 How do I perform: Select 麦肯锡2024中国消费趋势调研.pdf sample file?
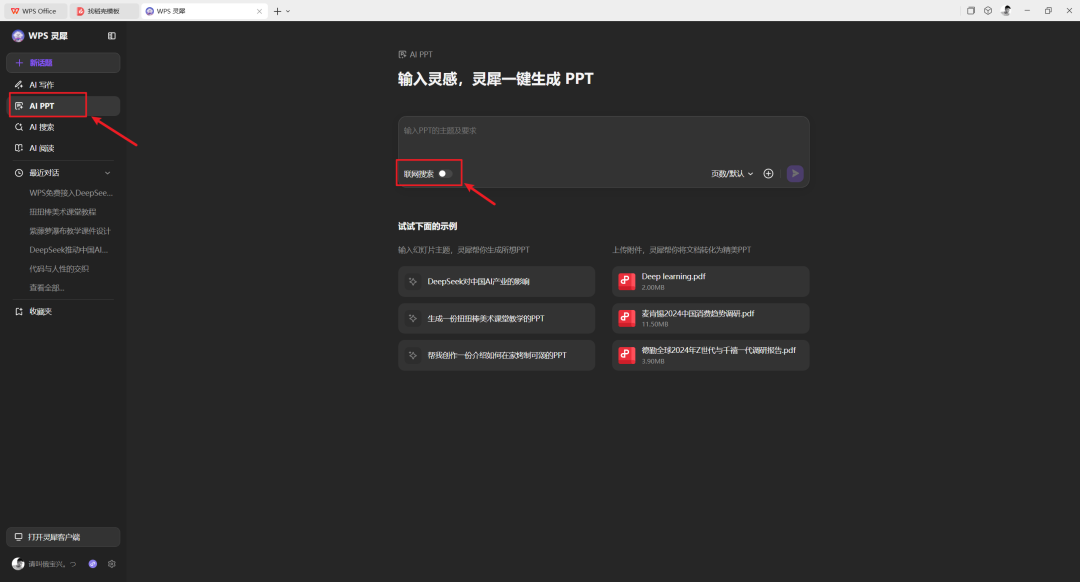click(711, 318)
